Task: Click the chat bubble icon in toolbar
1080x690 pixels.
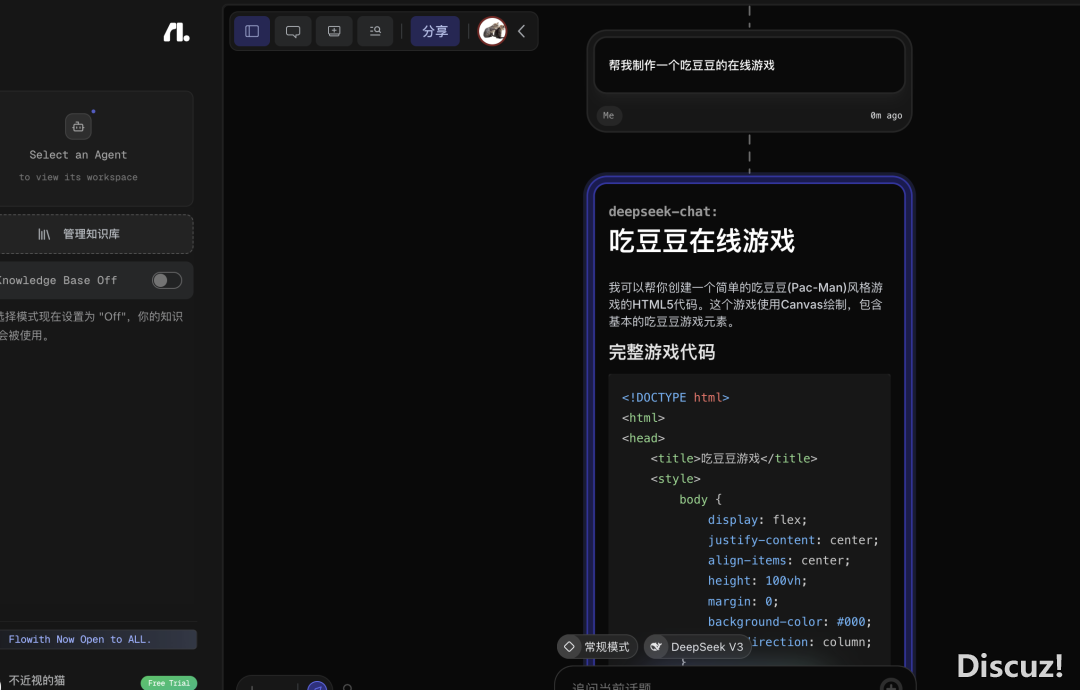Action: (293, 31)
